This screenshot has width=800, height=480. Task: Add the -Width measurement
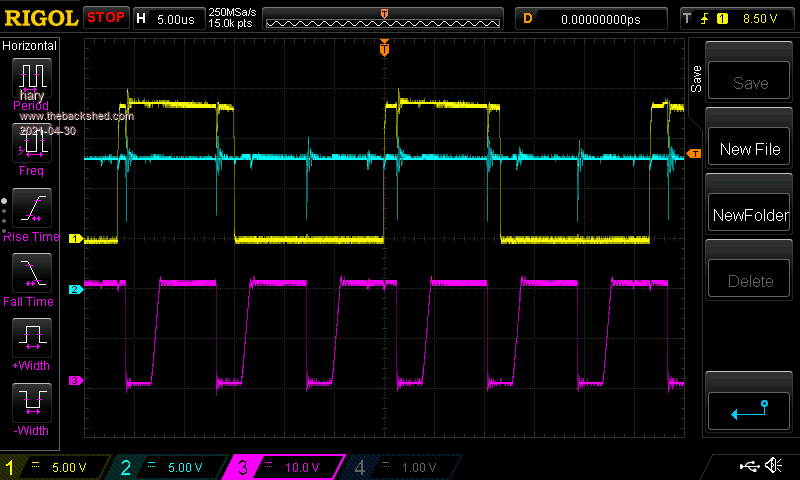[33, 402]
